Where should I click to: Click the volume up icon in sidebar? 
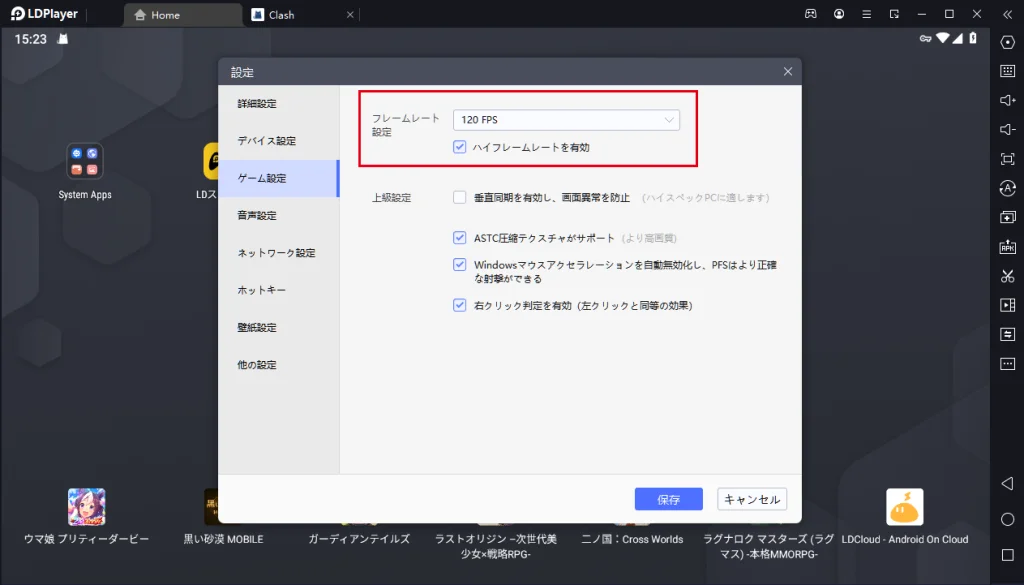tap(1008, 100)
